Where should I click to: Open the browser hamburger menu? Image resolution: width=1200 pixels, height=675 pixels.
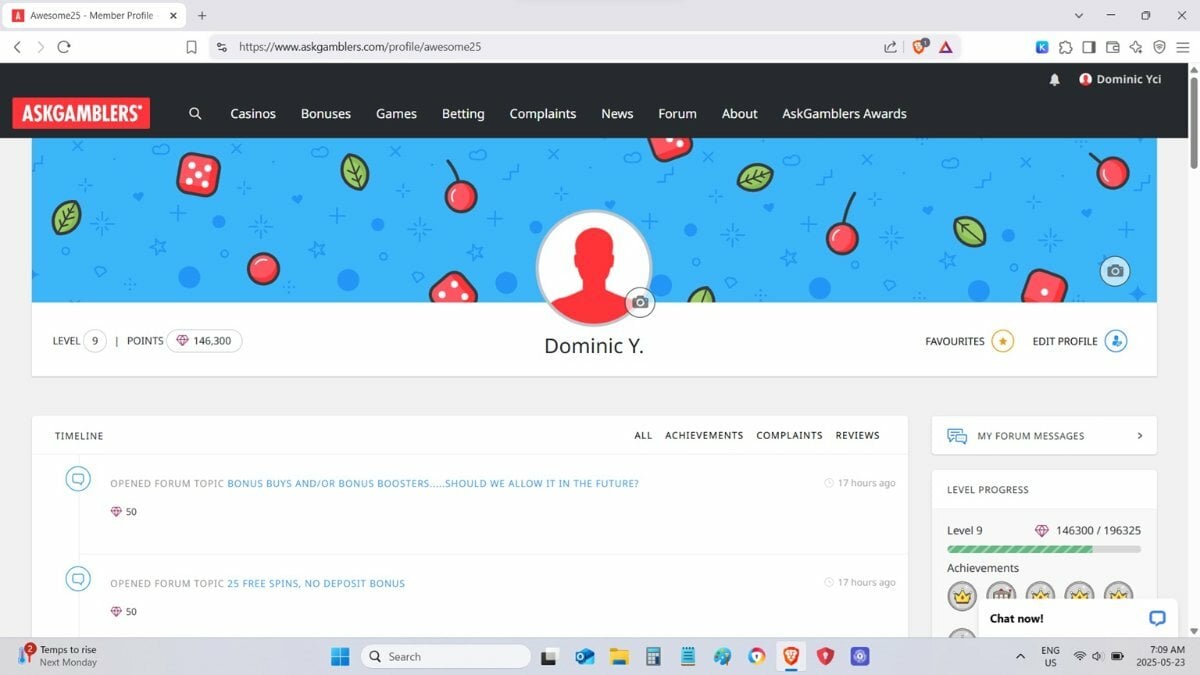[1183, 47]
